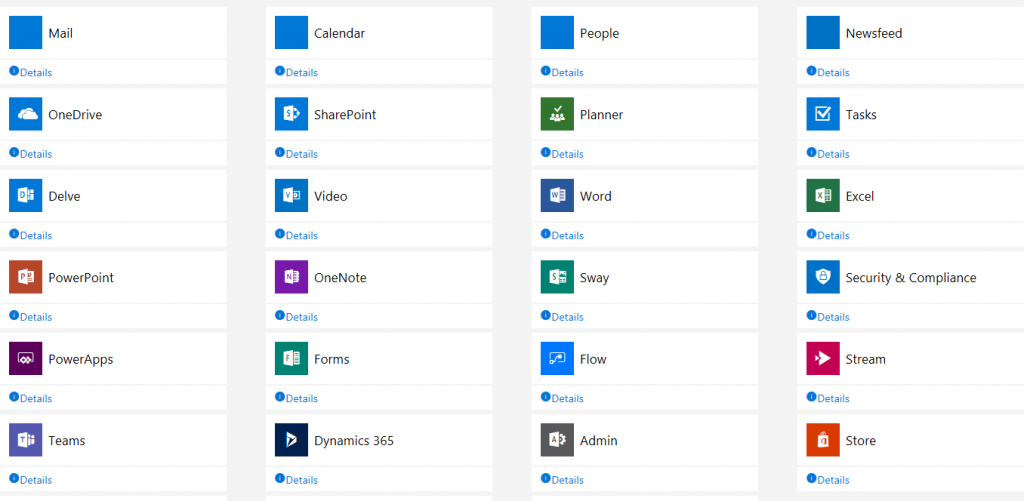View Details for Calendar
Viewport: 1024px width, 501px height.
pyautogui.click(x=296, y=72)
